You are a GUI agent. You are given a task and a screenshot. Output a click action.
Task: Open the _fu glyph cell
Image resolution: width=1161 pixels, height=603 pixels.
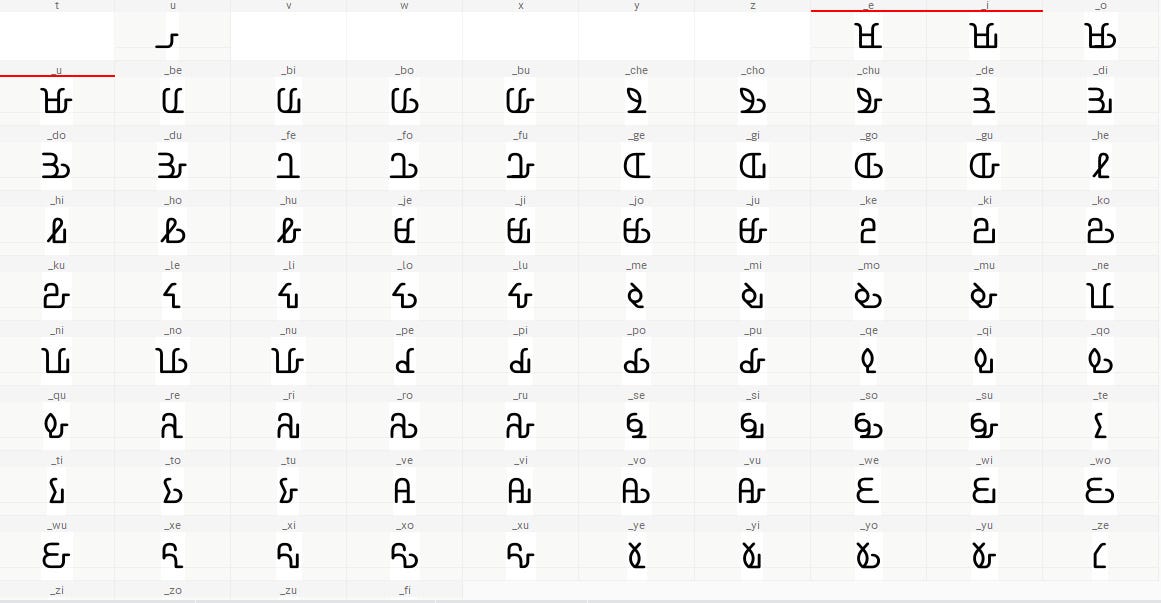[521, 159]
